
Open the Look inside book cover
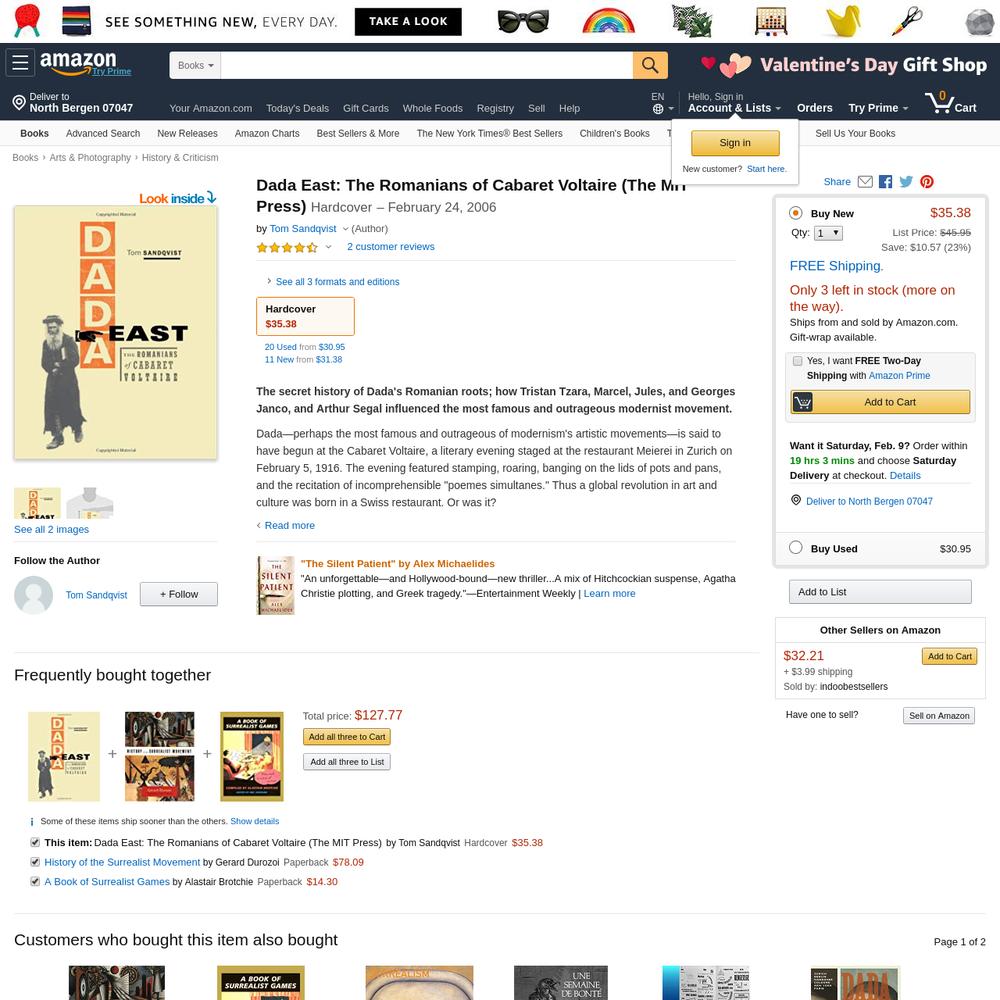tap(115, 332)
